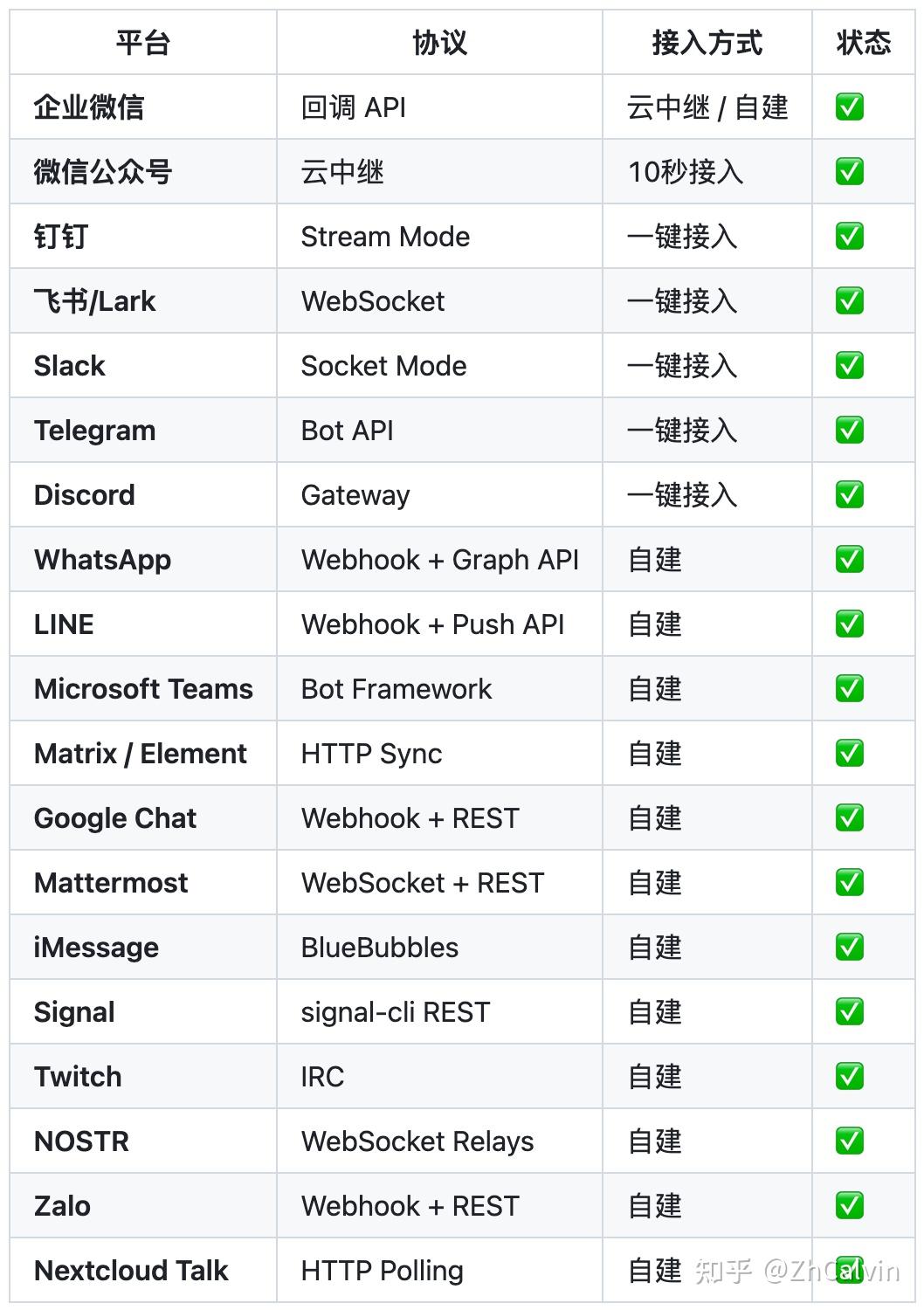Click the green checkmark for 钉钉
The image size is (924, 1310).
pos(849,237)
